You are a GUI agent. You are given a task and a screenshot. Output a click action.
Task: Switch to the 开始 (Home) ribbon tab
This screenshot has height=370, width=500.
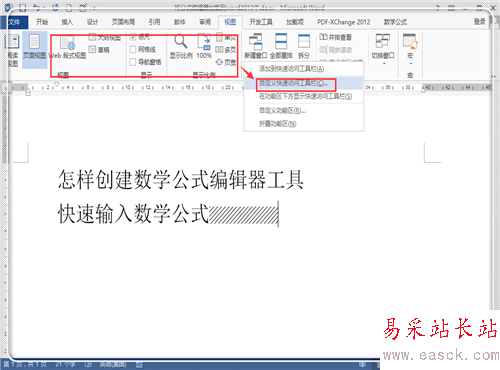coord(42,22)
